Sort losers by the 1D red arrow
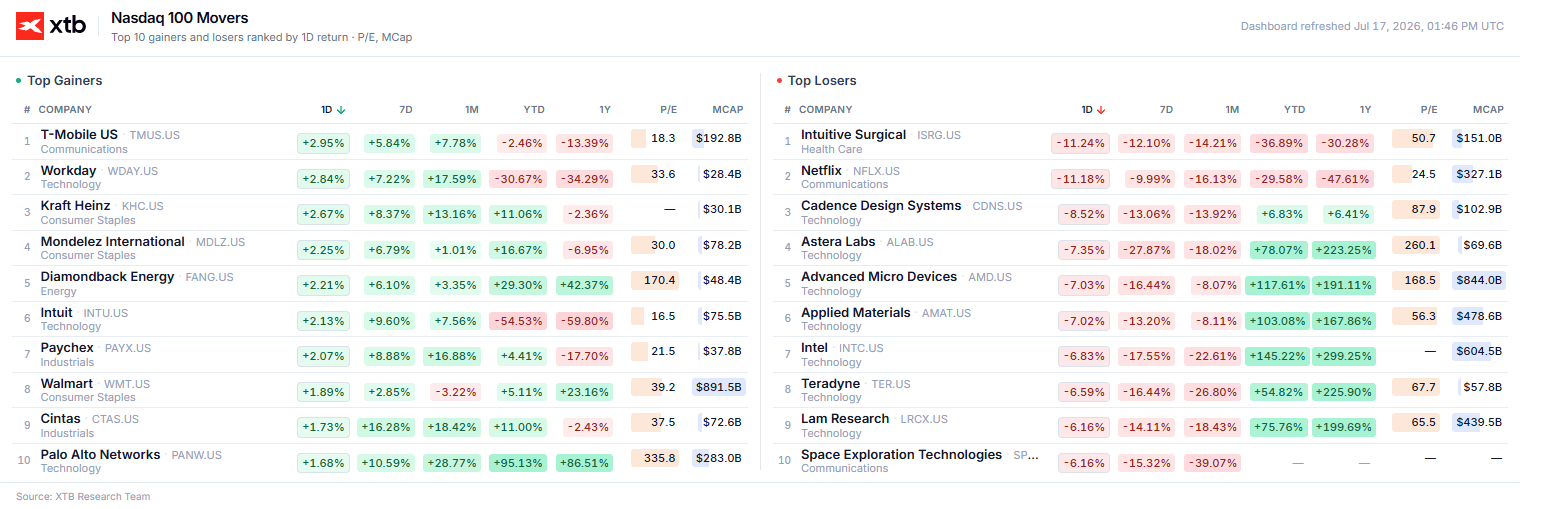Image resolution: width=1552 pixels, height=509 pixels. [x=1101, y=110]
